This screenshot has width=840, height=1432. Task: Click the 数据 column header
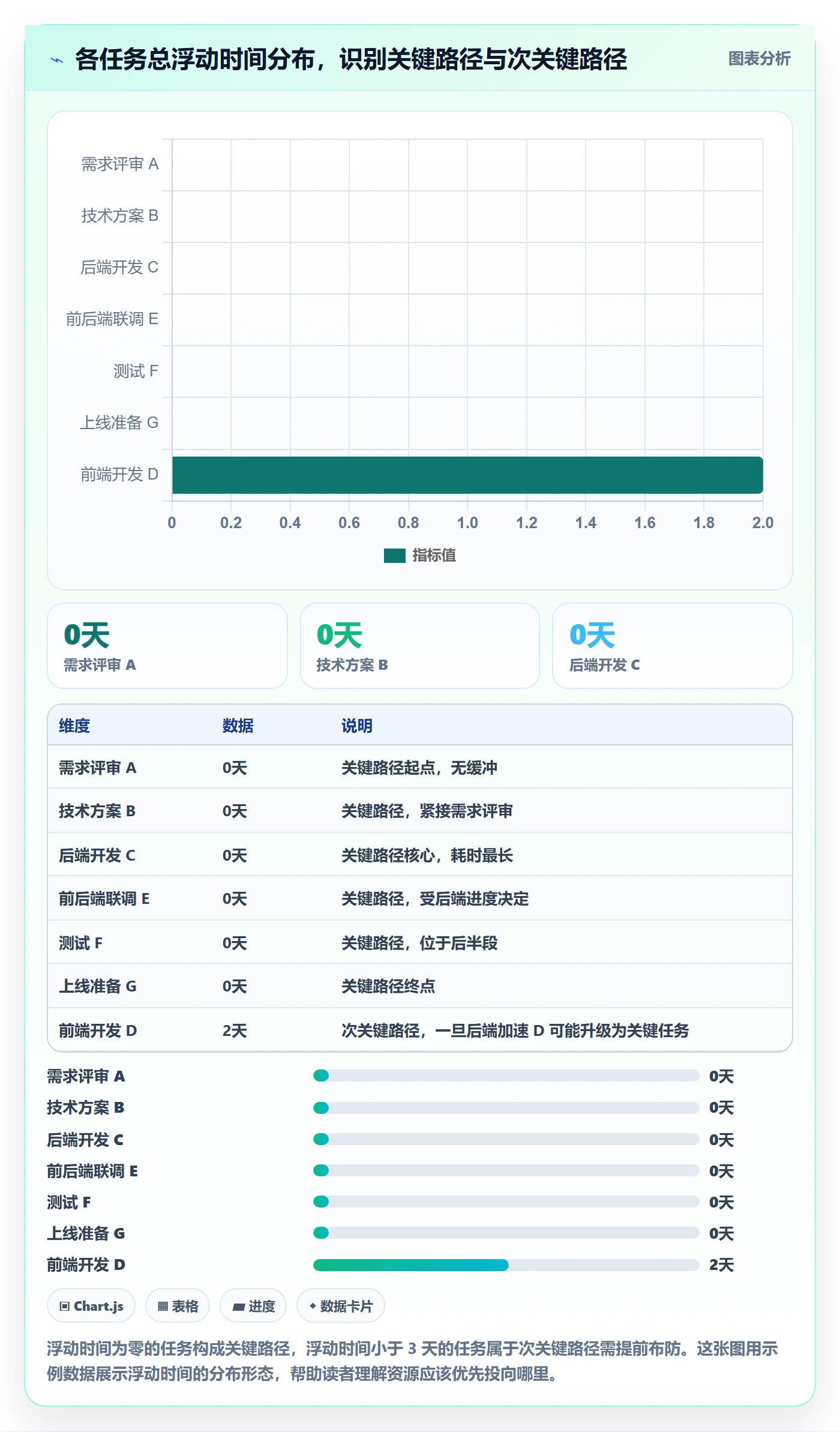[238, 726]
